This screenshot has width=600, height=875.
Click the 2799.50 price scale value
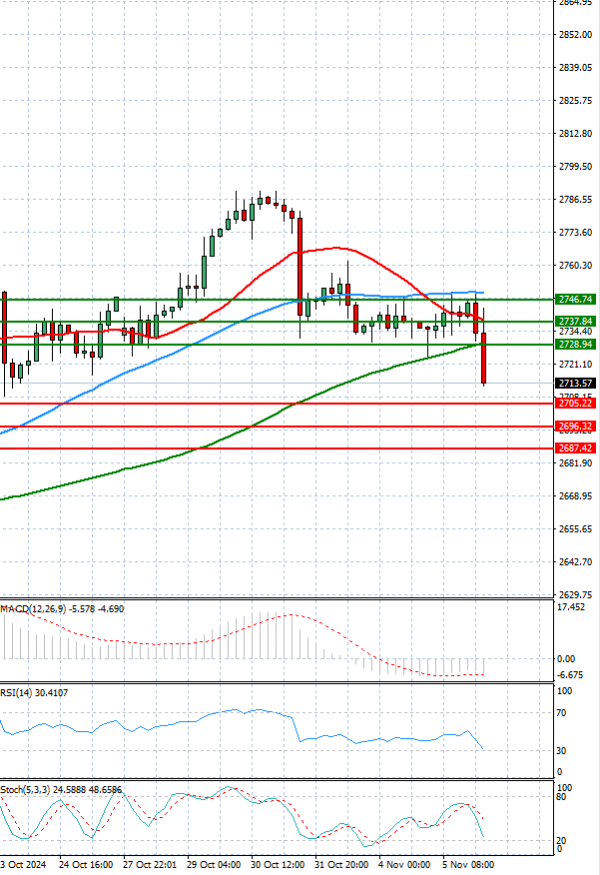(575, 166)
